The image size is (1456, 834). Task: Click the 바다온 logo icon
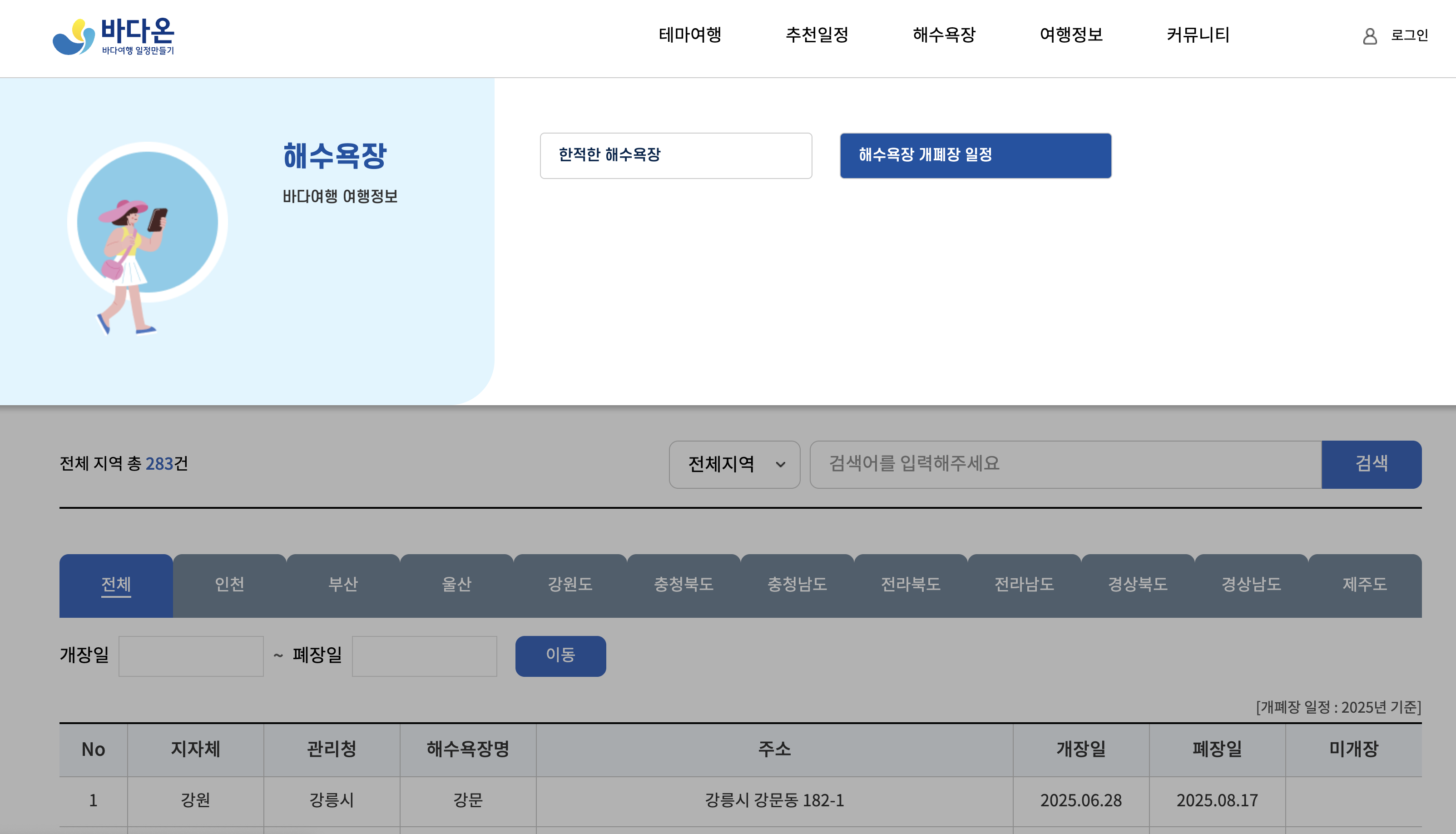74,37
